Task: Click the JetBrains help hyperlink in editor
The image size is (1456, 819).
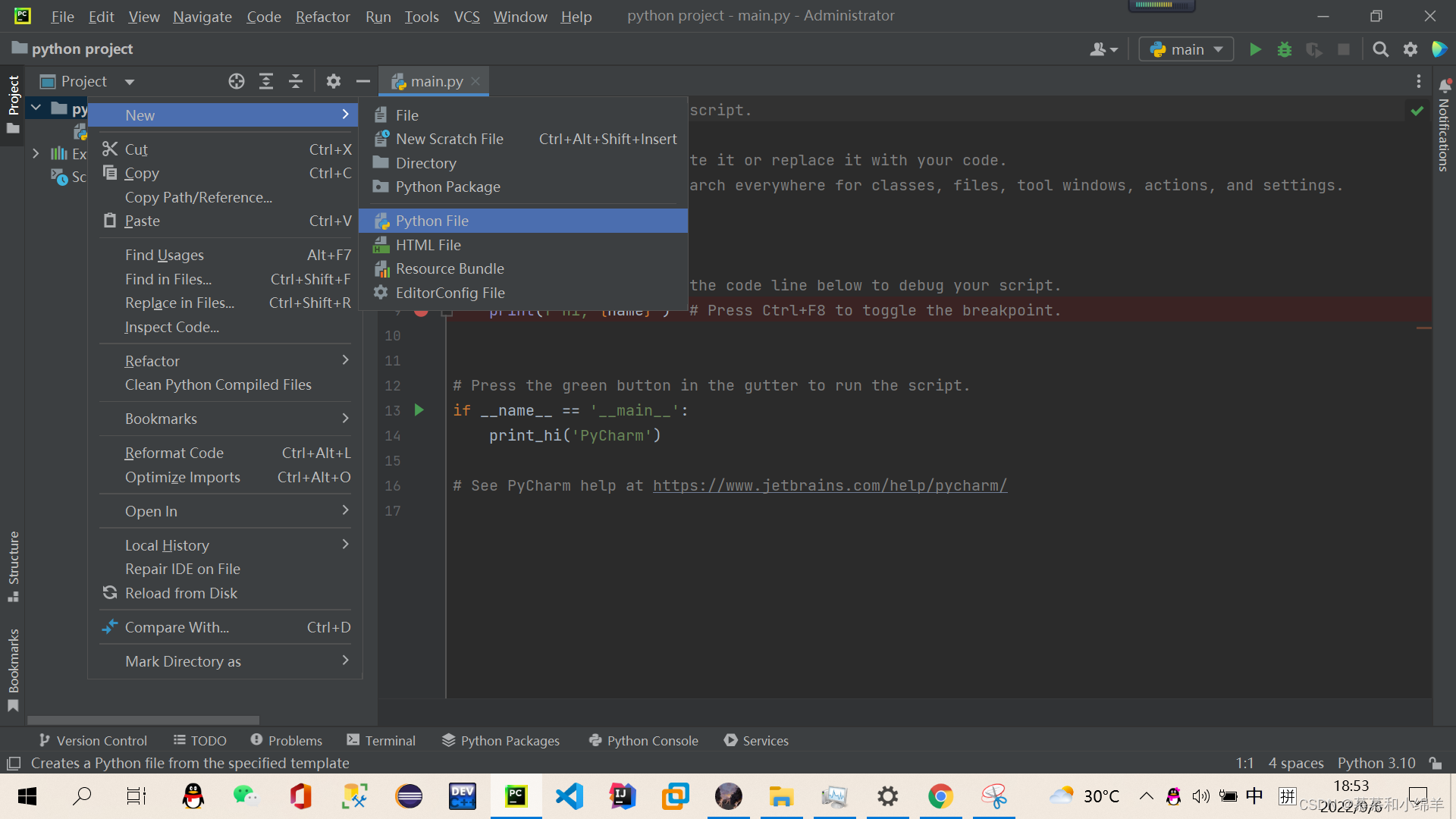Action: point(830,486)
